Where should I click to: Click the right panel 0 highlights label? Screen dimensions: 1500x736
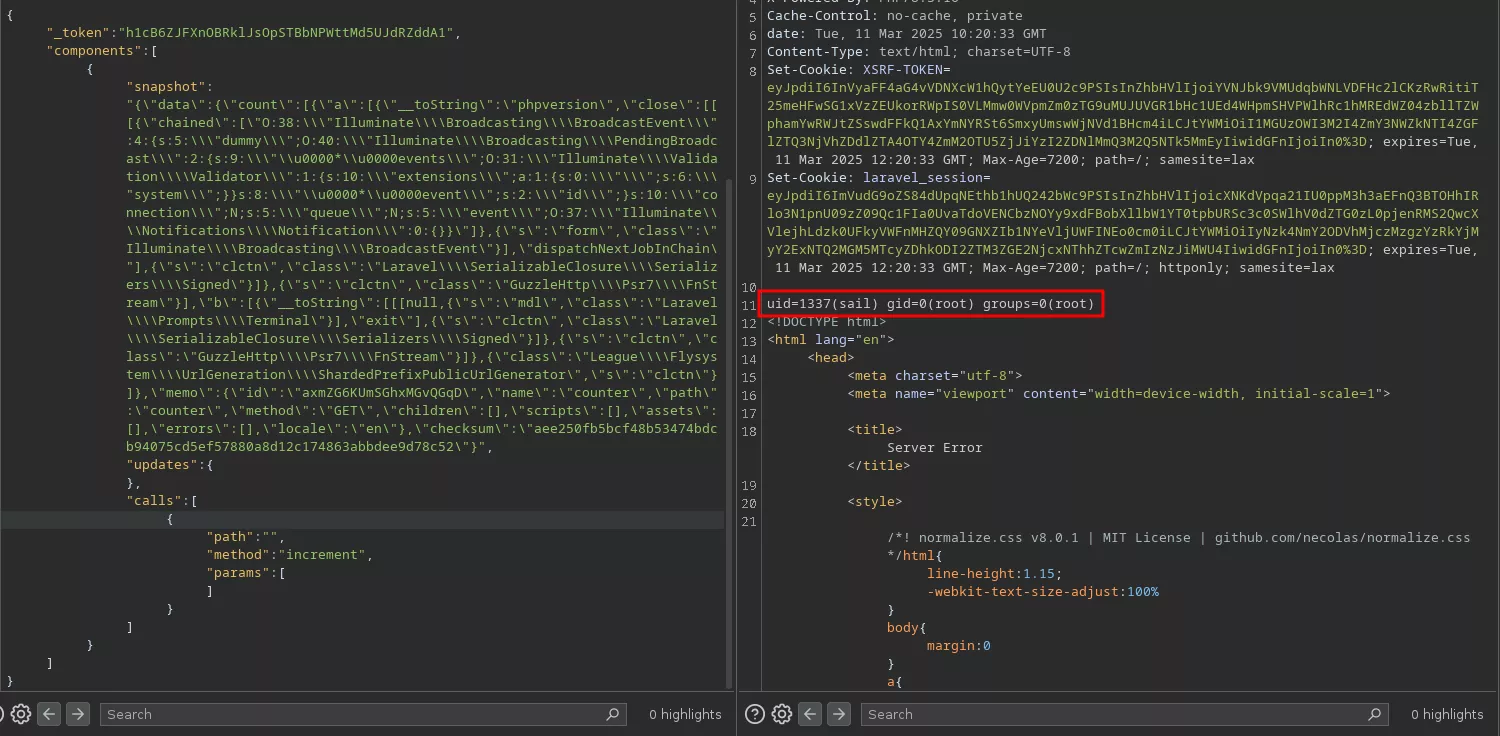coord(1447,714)
